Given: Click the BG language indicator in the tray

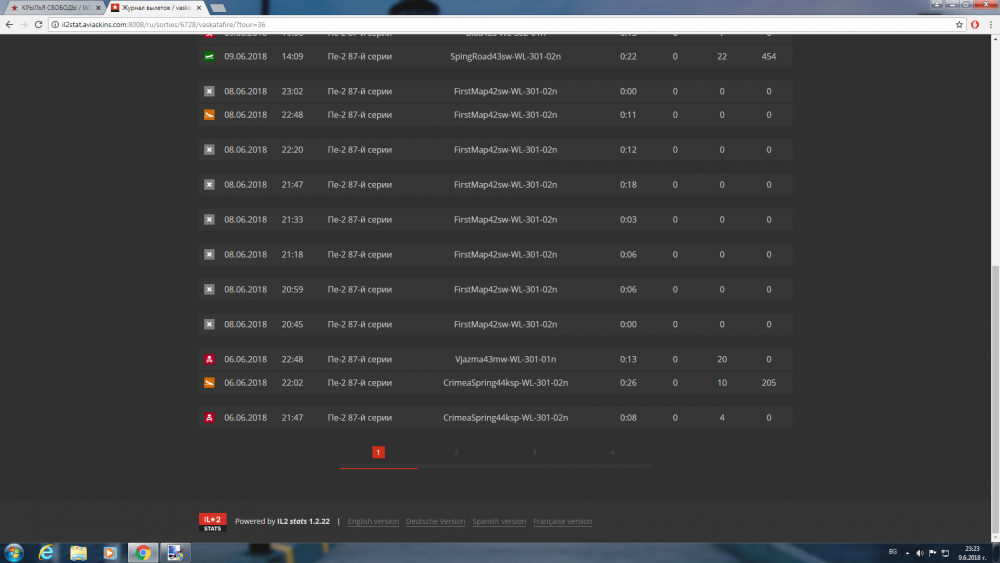Looking at the screenshot, I should click(x=893, y=552).
